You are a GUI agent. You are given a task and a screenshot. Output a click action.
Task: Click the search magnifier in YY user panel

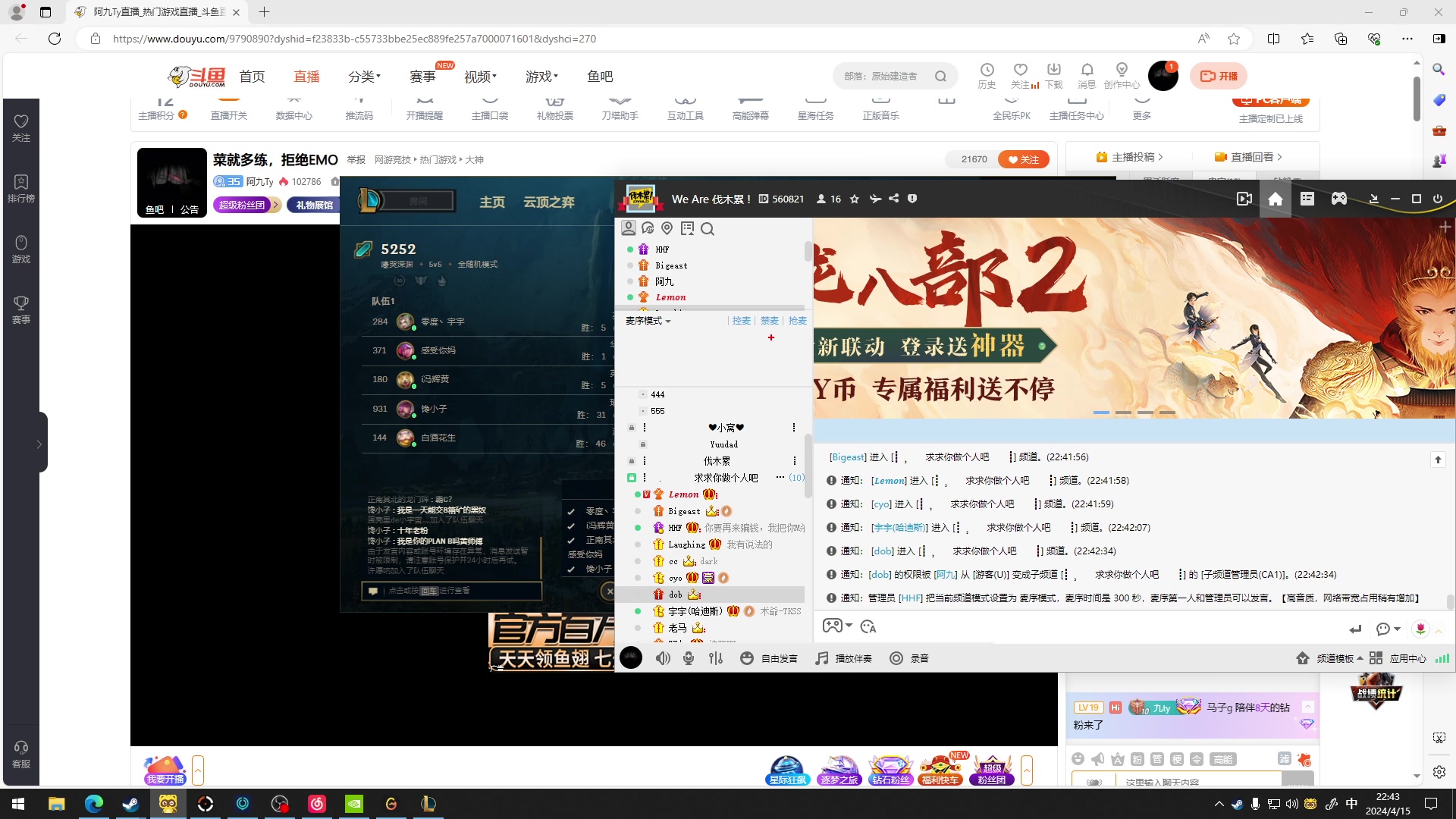(x=708, y=228)
